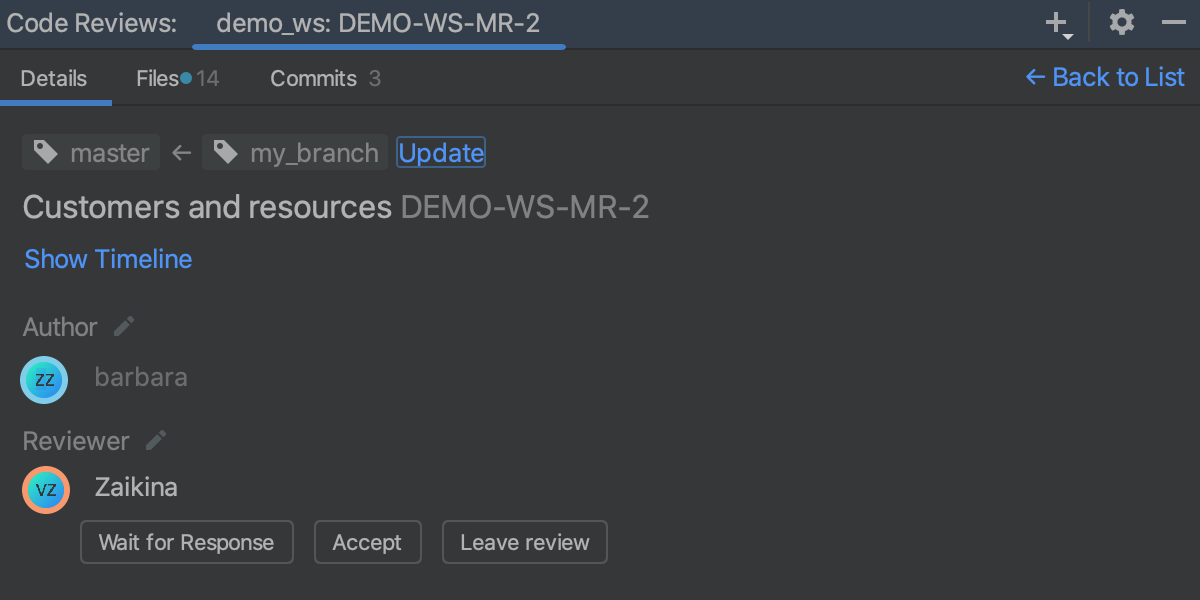This screenshot has height=600, width=1200.
Task: Switch to the Files tab
Action: tap(158, 78)
